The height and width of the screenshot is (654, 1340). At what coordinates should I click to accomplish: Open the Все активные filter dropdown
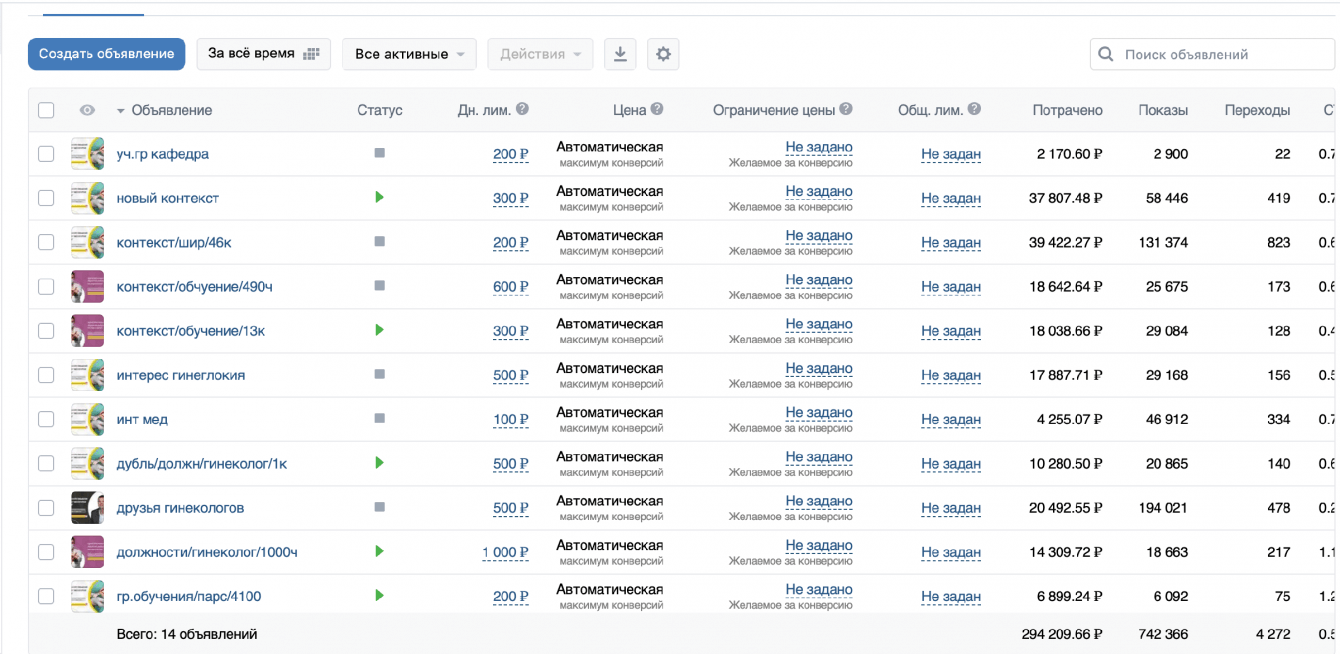(410, 54)
